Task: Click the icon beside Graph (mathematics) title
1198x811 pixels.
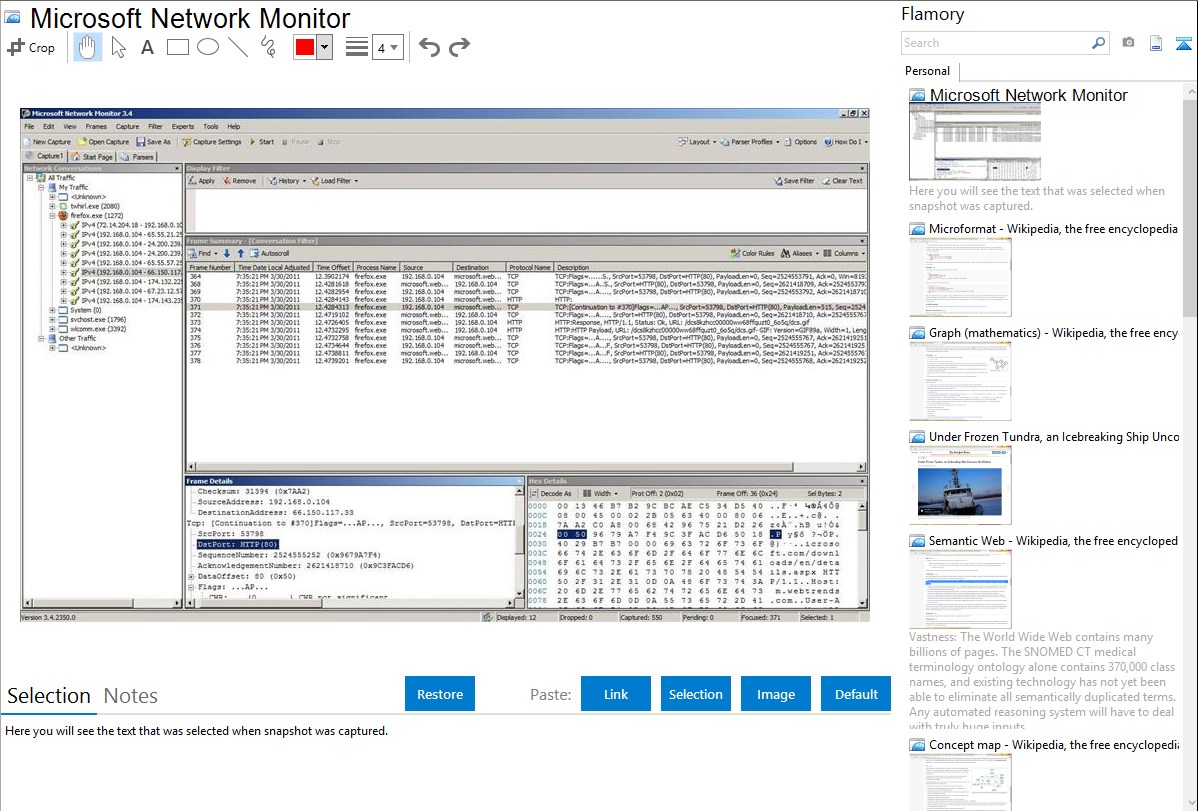Action: pos(917,333)
